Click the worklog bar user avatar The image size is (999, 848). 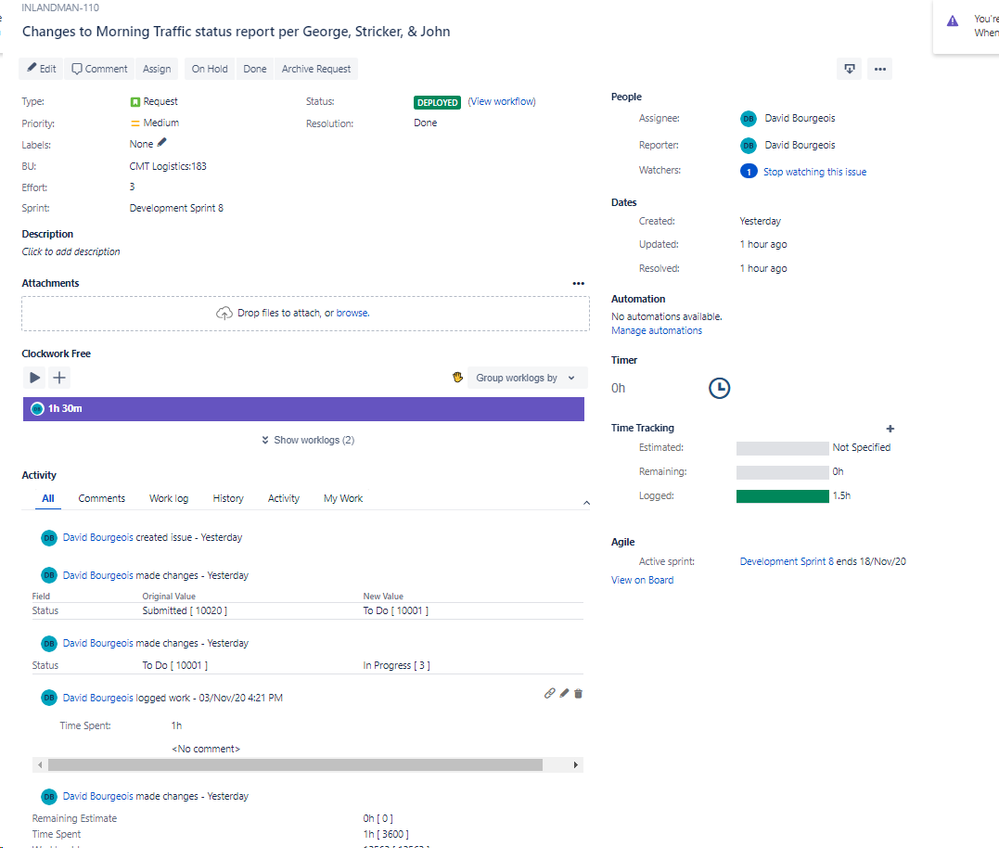click(x=38, y=409)
